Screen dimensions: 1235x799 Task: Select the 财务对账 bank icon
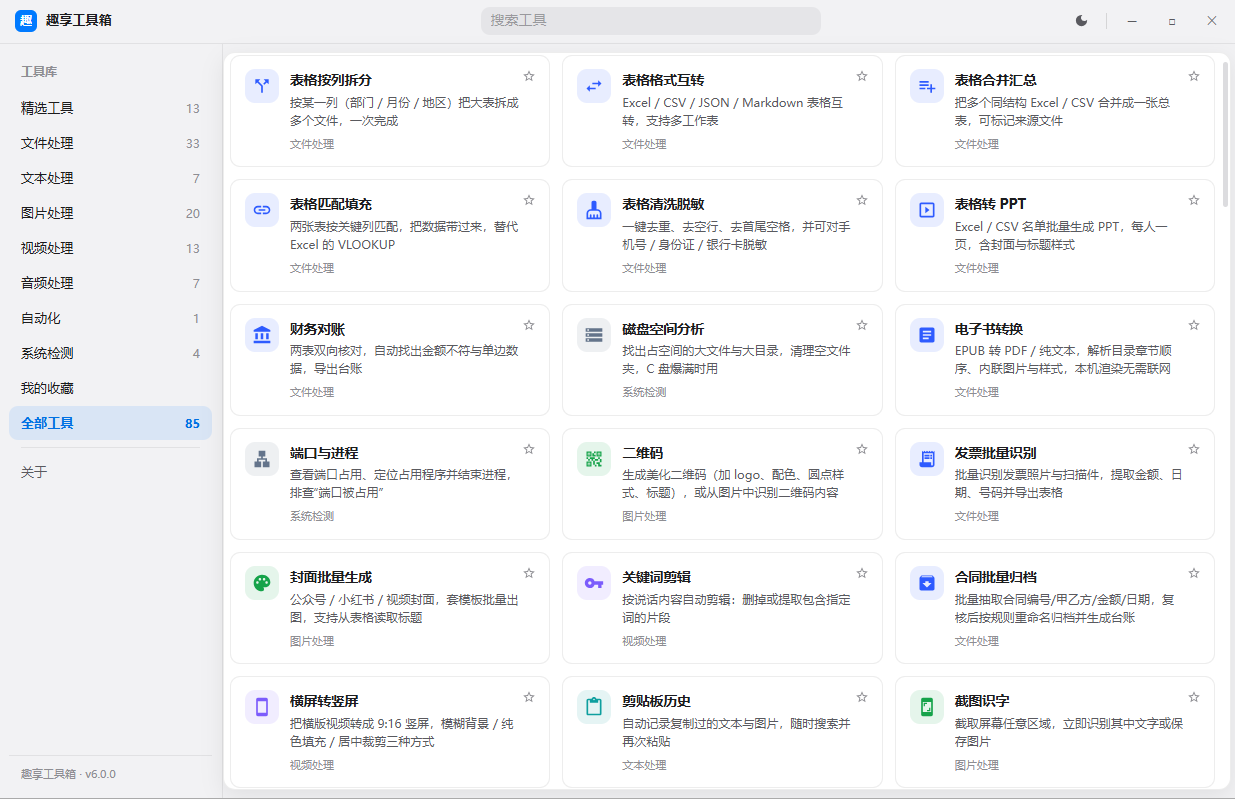point(261,335)
